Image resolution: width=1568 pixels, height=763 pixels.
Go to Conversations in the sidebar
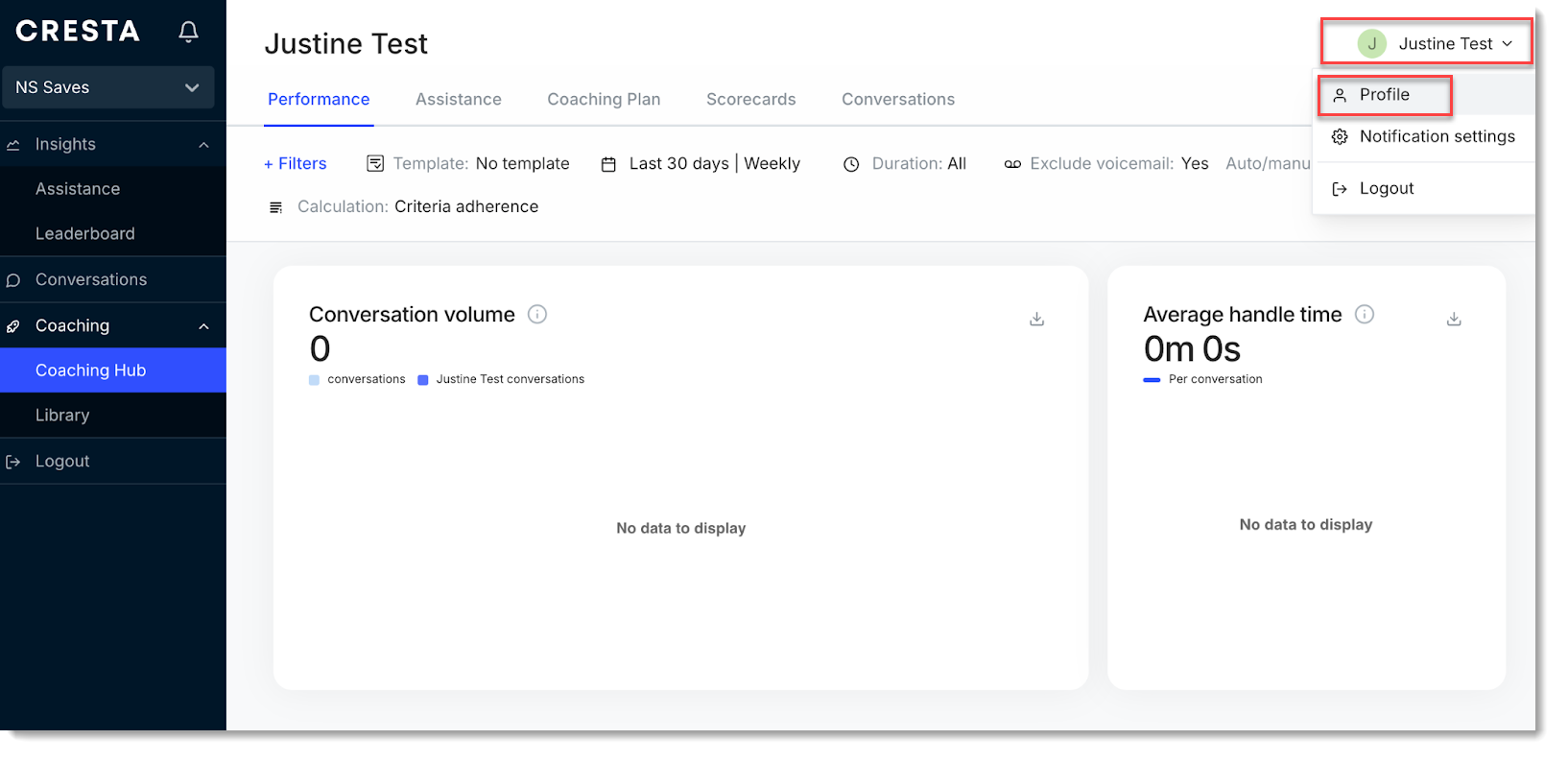tap(91, 279)
